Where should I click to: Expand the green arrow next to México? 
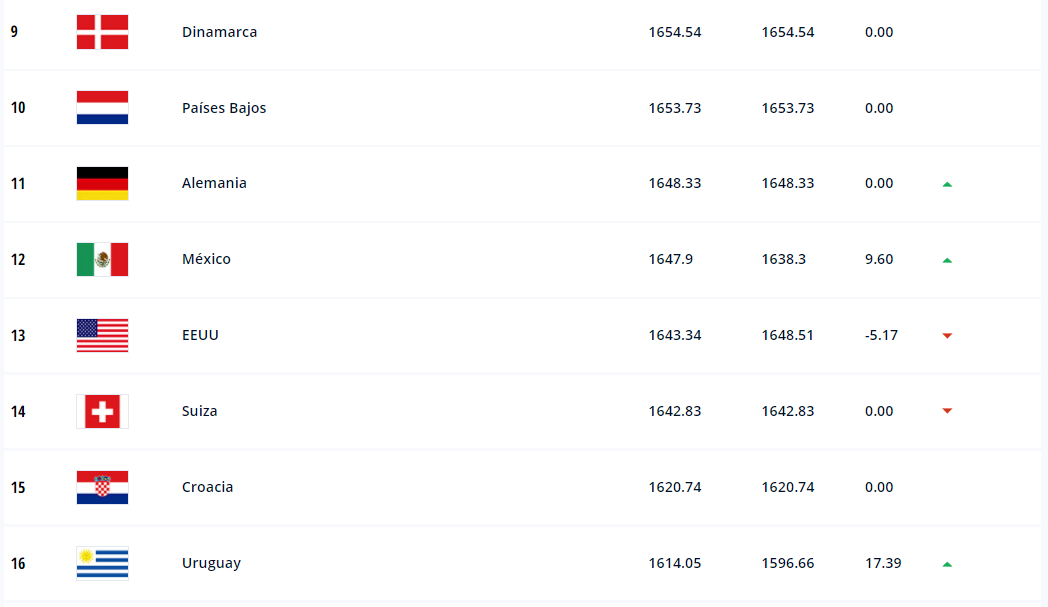[947, 261]
